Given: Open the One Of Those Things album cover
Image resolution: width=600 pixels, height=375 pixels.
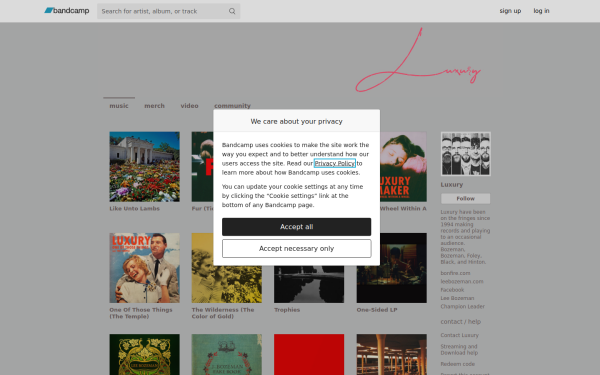Looking at the screenshot, I should click(x=144, y=268).
